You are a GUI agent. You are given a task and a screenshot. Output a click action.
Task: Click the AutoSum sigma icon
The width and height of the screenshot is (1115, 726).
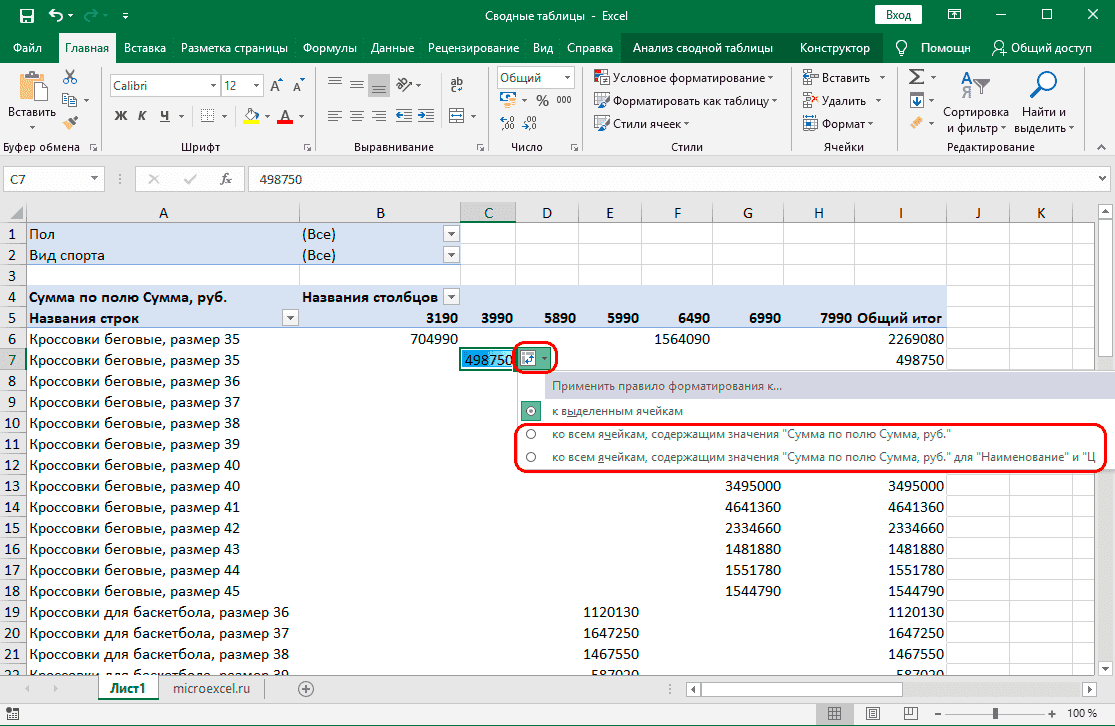915,77
